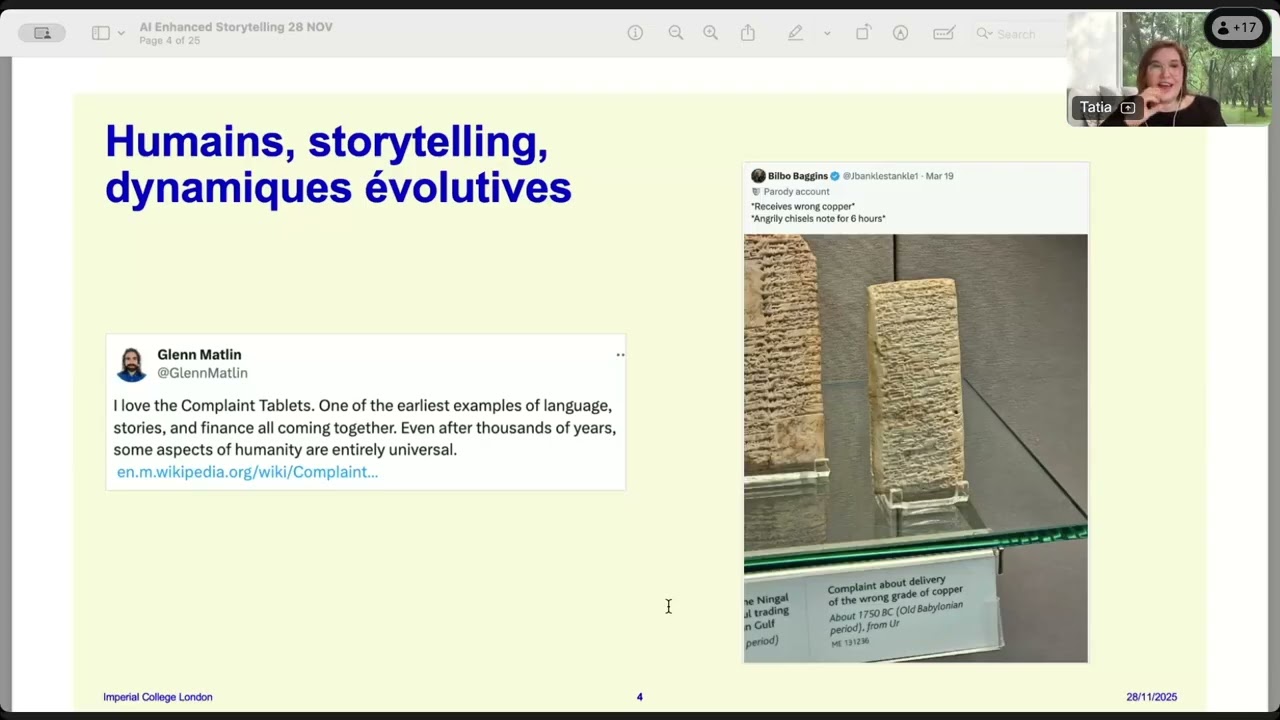The image size is (1280, 720).
Task: Click the text Angrily chisels note for 6 hours
Action: click(818, 218)
